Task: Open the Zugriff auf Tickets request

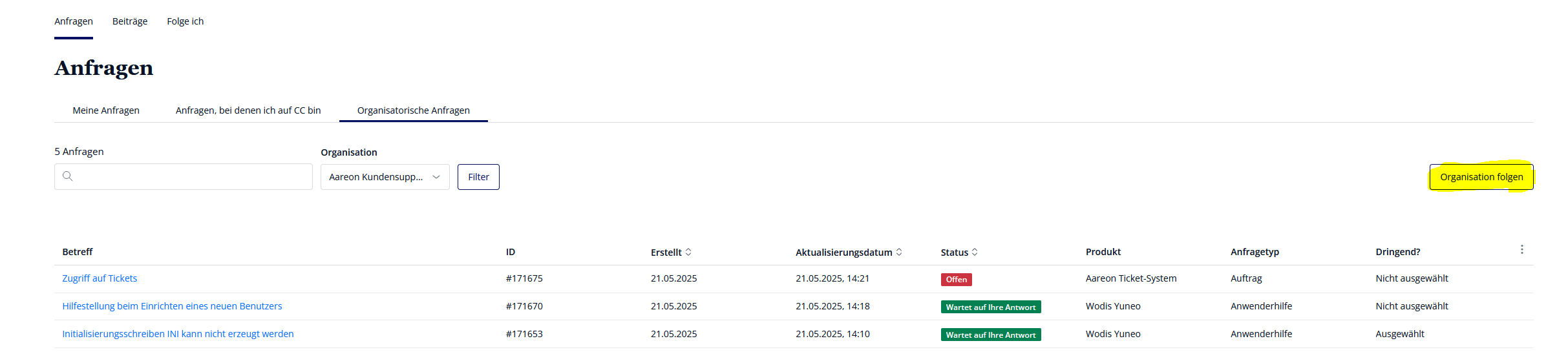Action: pyautogui.click(x=100, y=278)
